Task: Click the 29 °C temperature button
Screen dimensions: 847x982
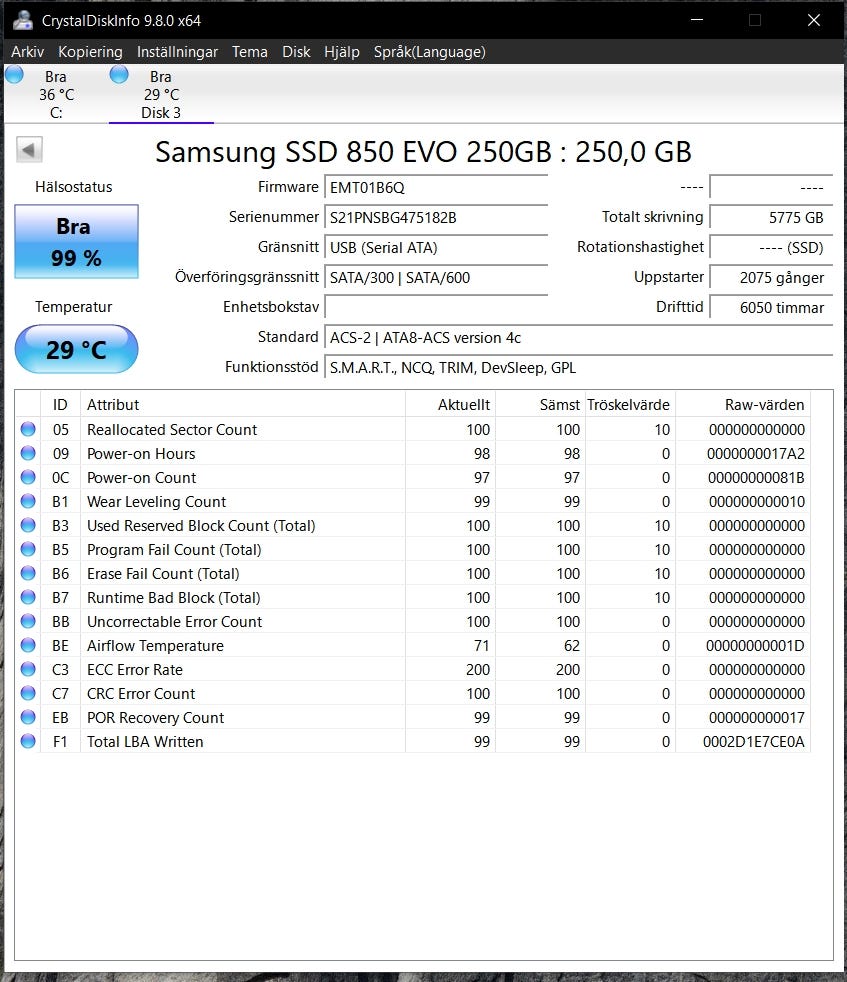Action: [76, 350]
